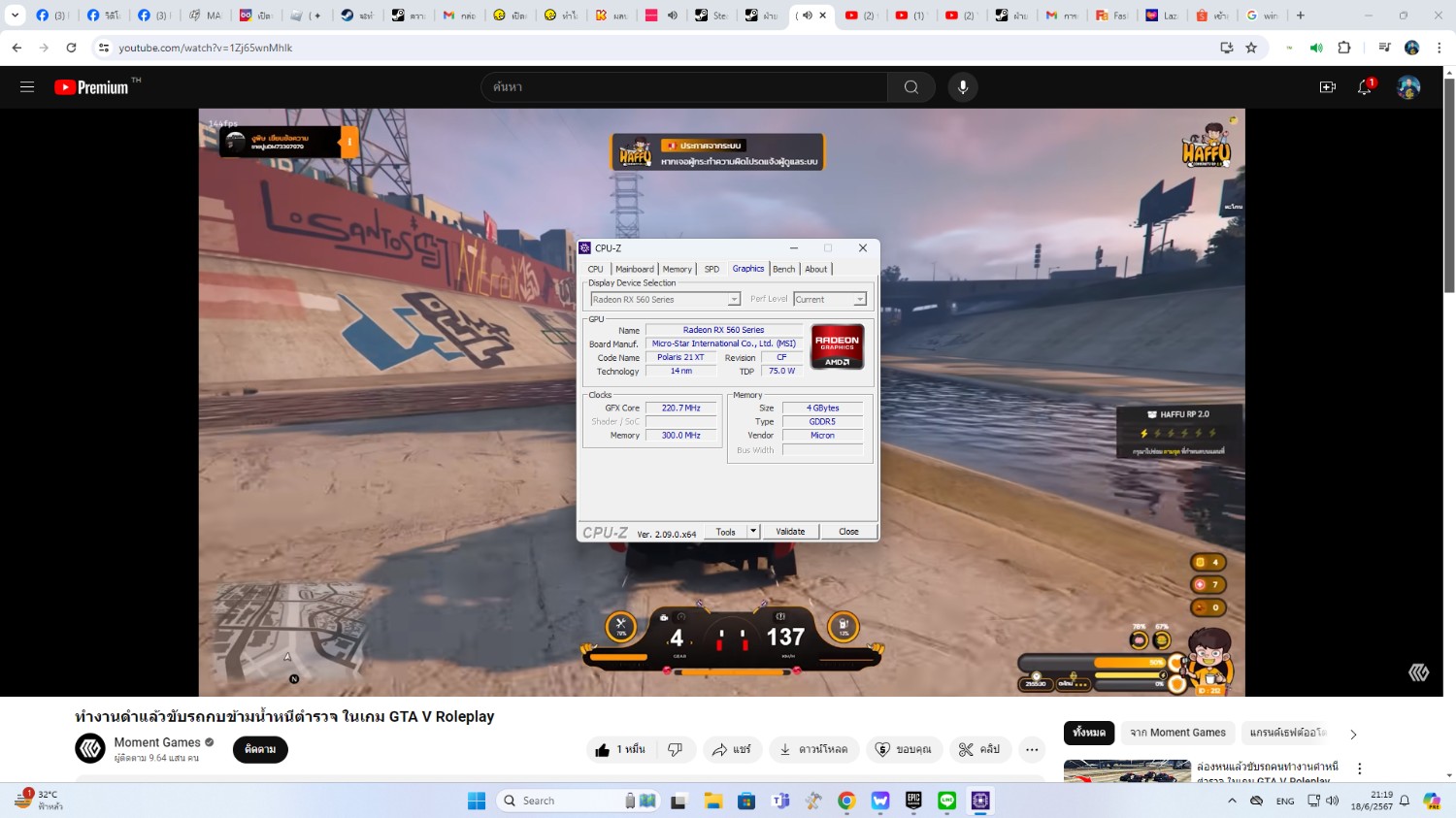1456x818 pixels.
Task: Go back in browser history
Action: 17,48
